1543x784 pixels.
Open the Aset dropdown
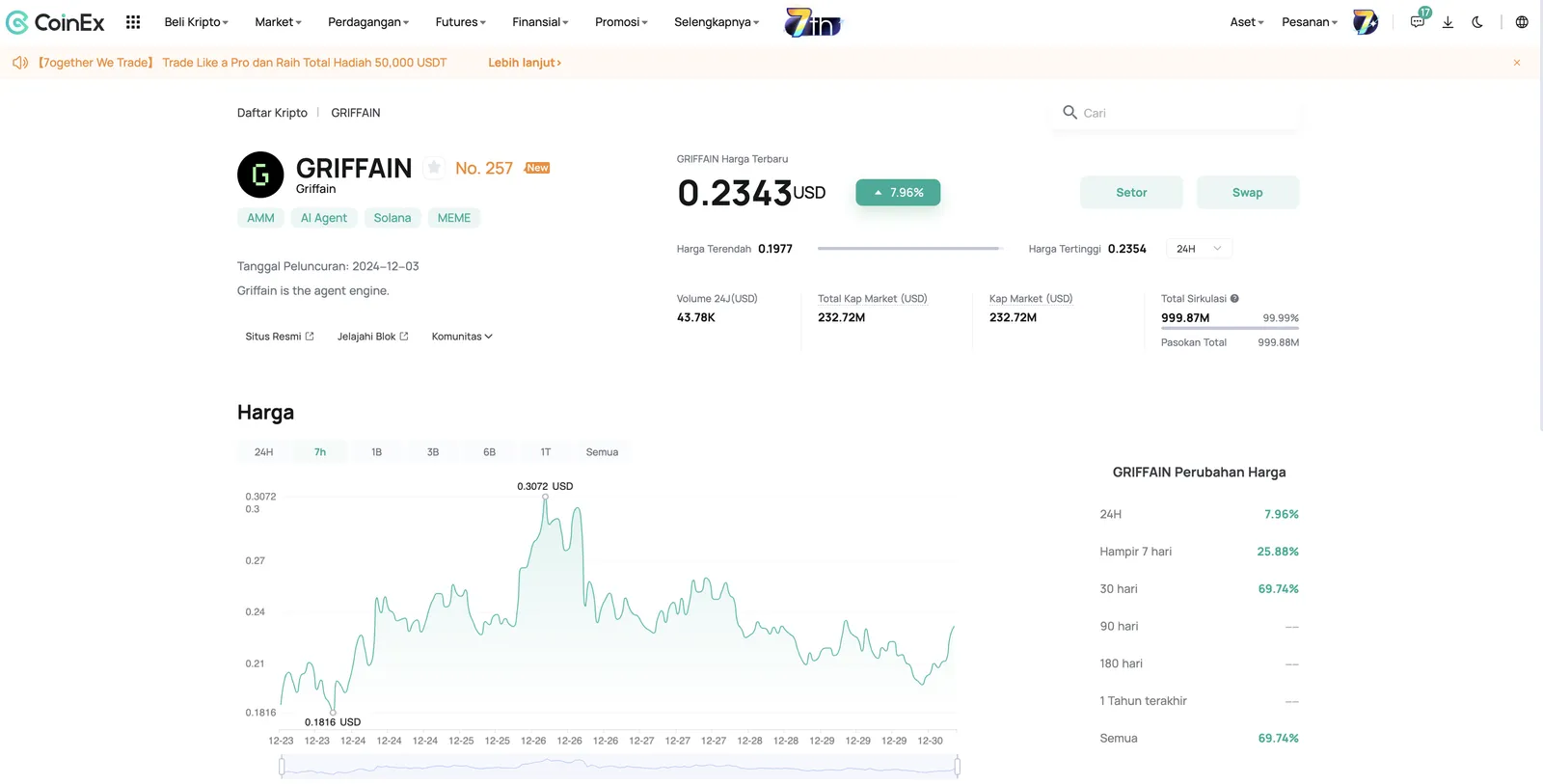point(1247,22)
